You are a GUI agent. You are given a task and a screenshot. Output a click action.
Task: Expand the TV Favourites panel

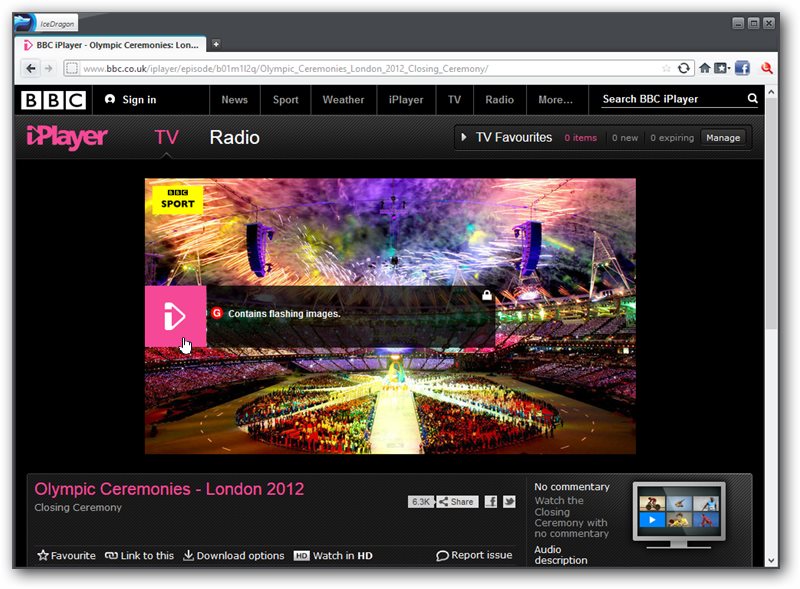[504, 138]
